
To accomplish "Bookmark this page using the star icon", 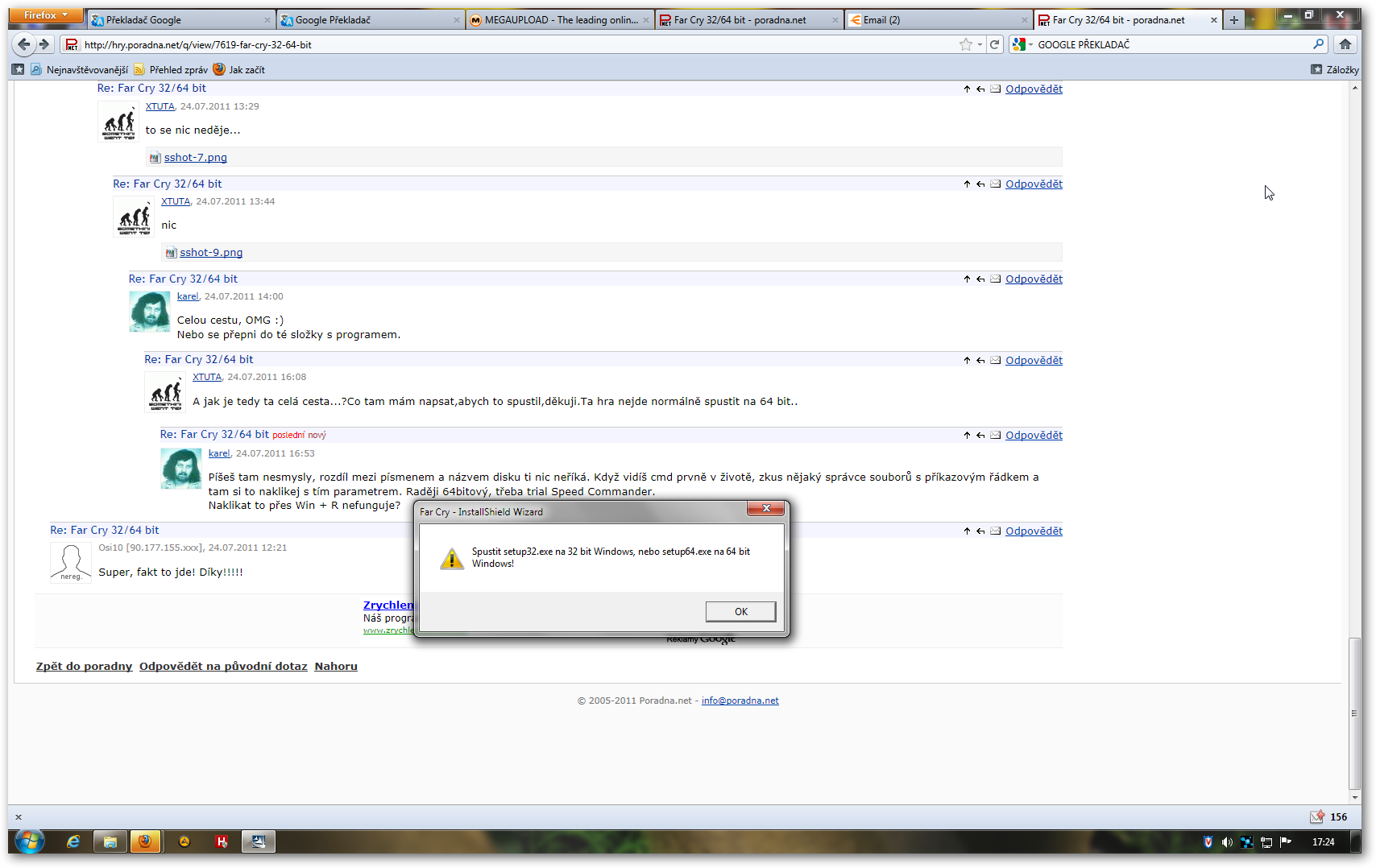I will 965,44.
